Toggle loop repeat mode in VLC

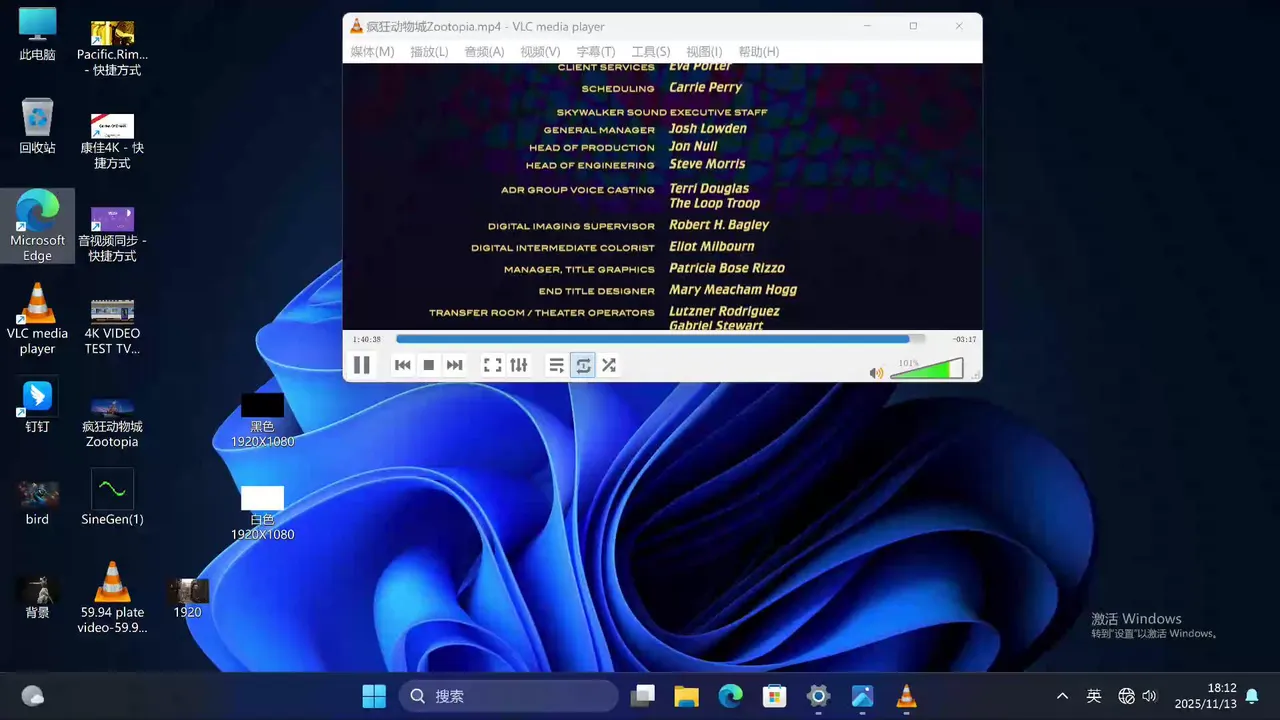pos(583,365)
